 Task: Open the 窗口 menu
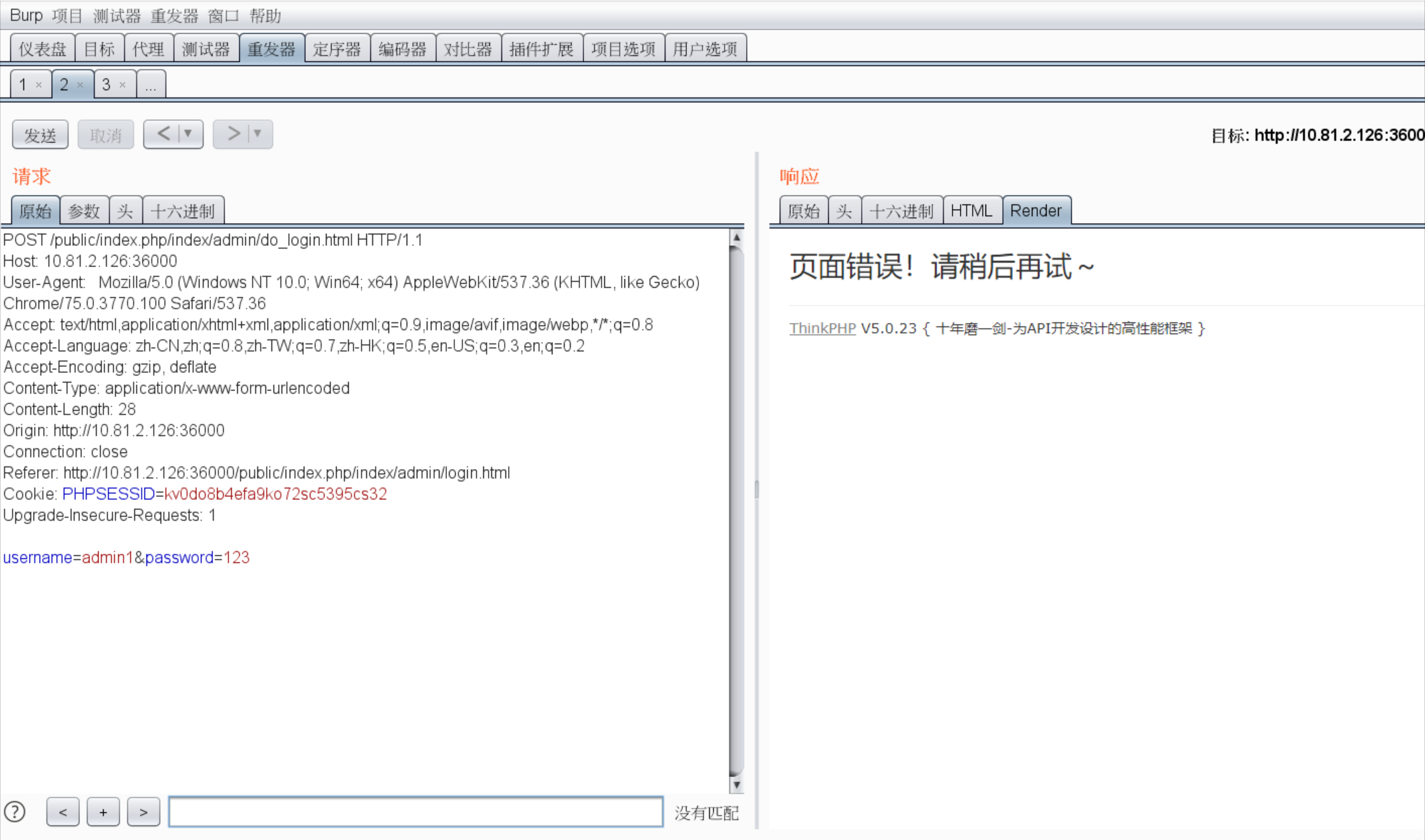pyautogui.click(x=224, y=15)
